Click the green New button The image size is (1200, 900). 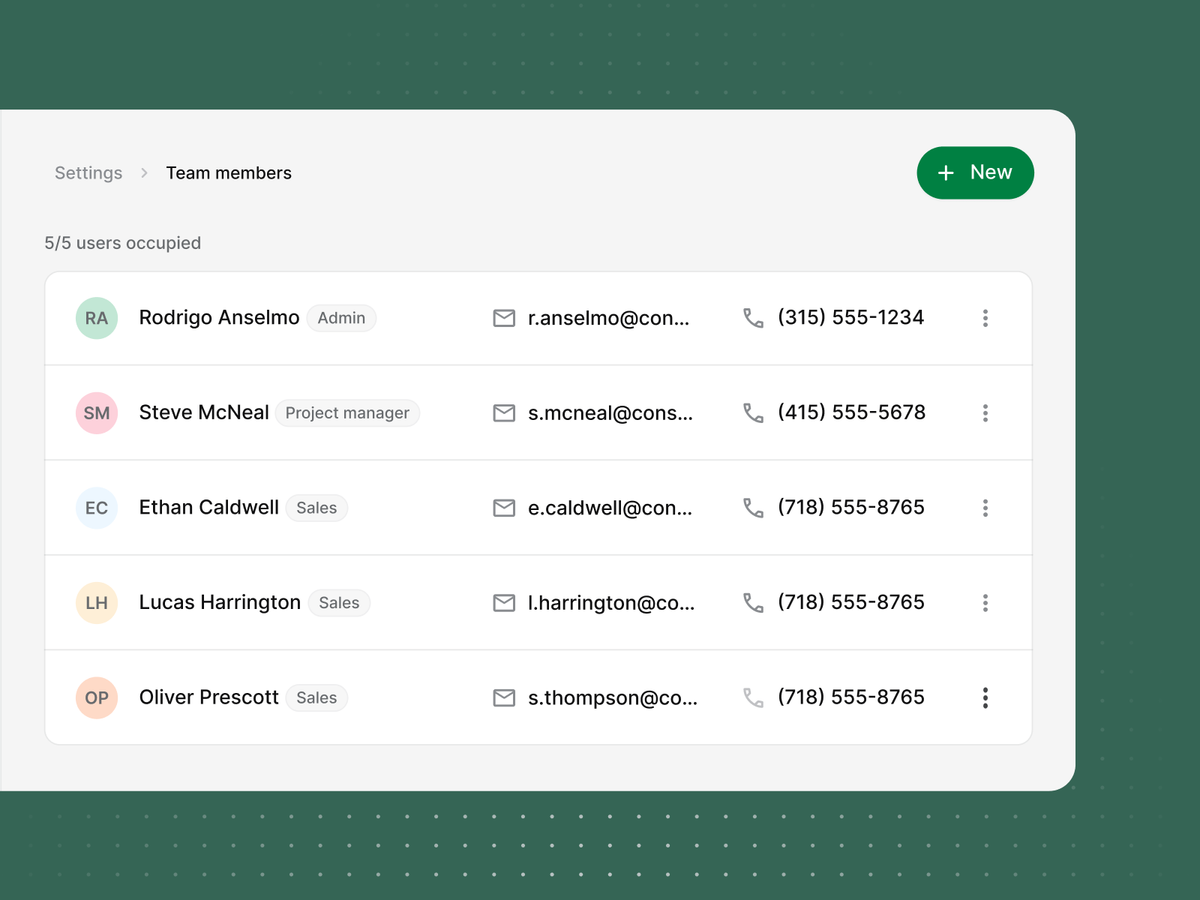(975, 173)
